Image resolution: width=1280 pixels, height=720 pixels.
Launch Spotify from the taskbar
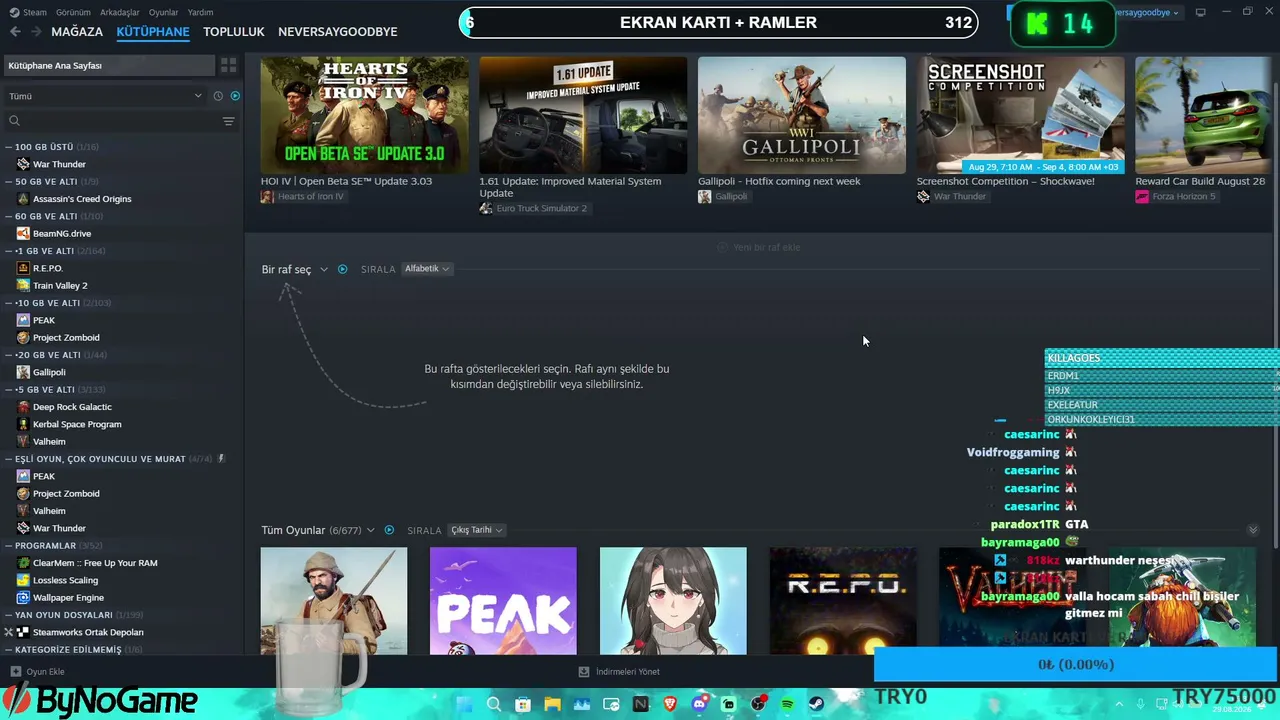[x=788, y=704]
